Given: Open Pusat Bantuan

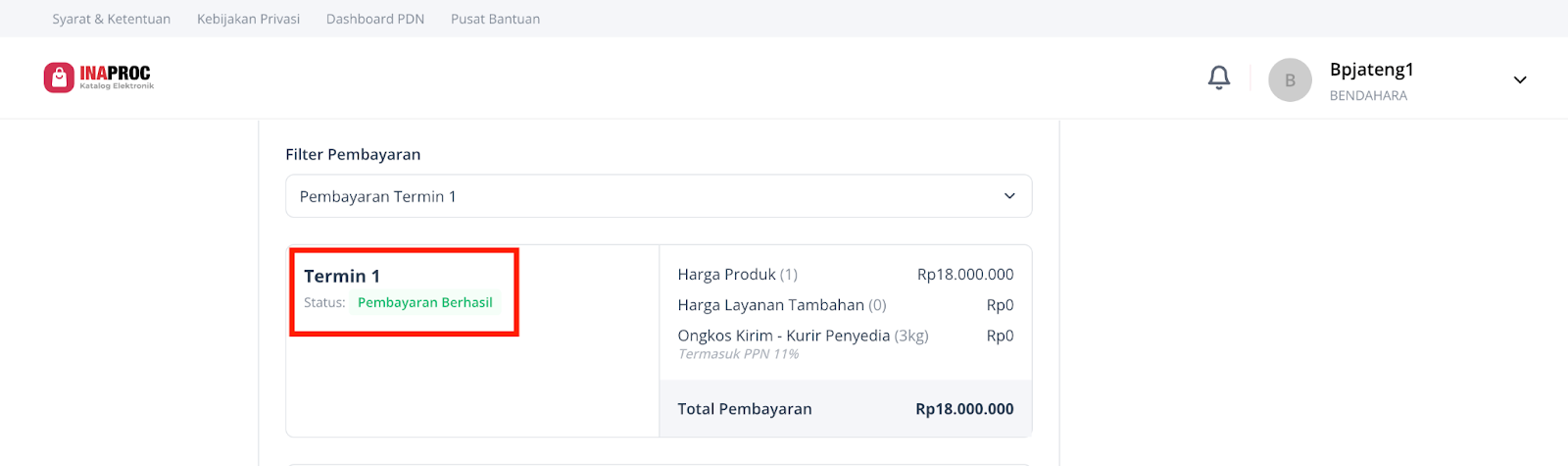Looking at the screenshot, I should pyautogui.click(x=495, y=19).
